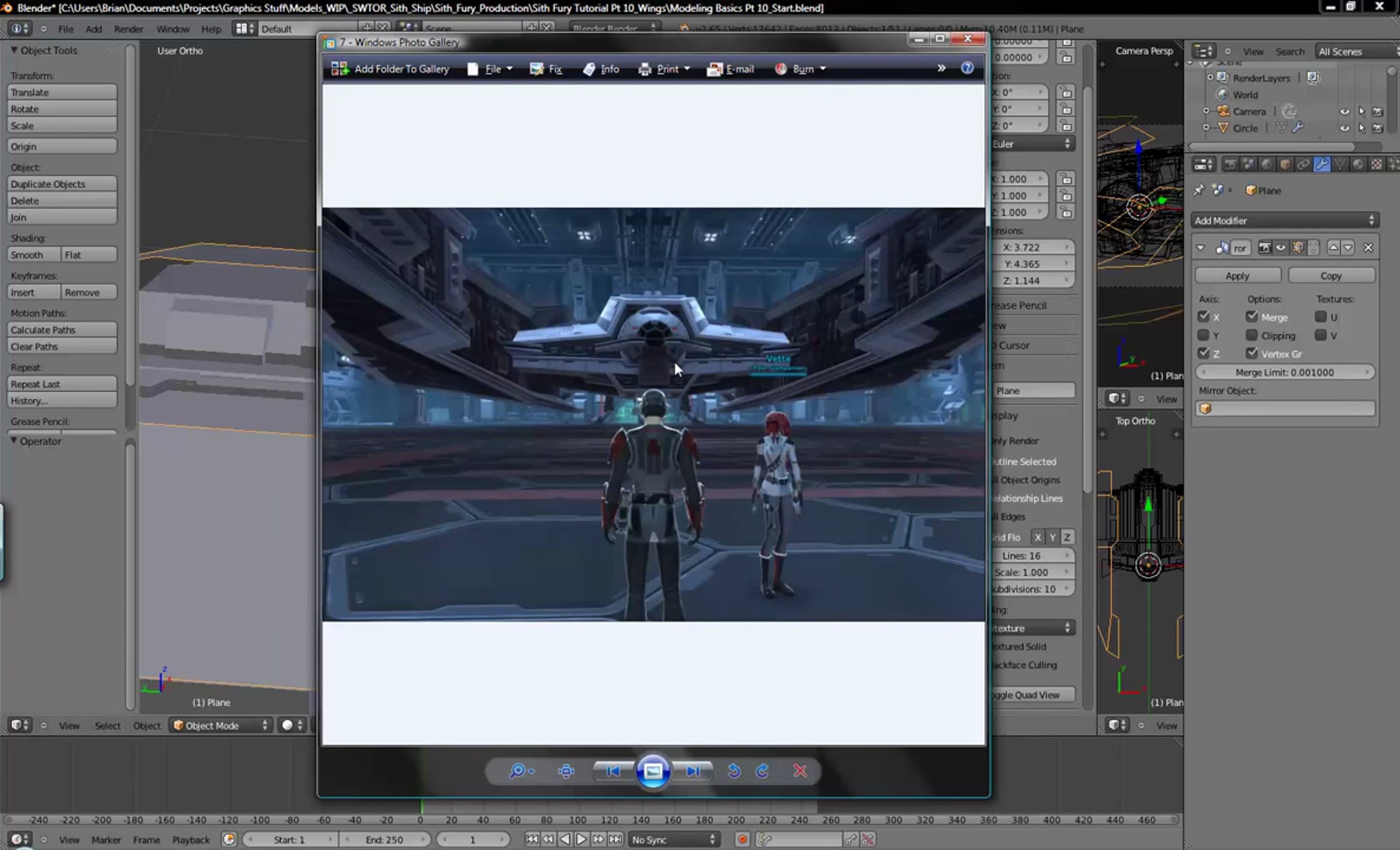The height and width of the screenshot is (850, 1400).
Task: Hide the Camera object using its eye icon
Action: (x=1344, y=111)
